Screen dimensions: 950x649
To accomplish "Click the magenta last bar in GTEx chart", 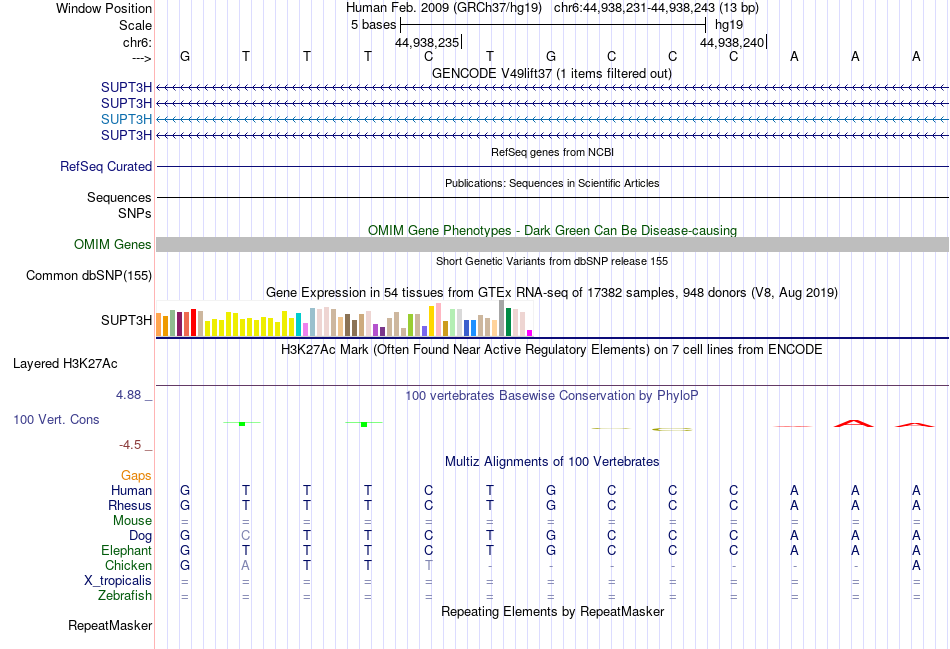I will pos(530,333).
